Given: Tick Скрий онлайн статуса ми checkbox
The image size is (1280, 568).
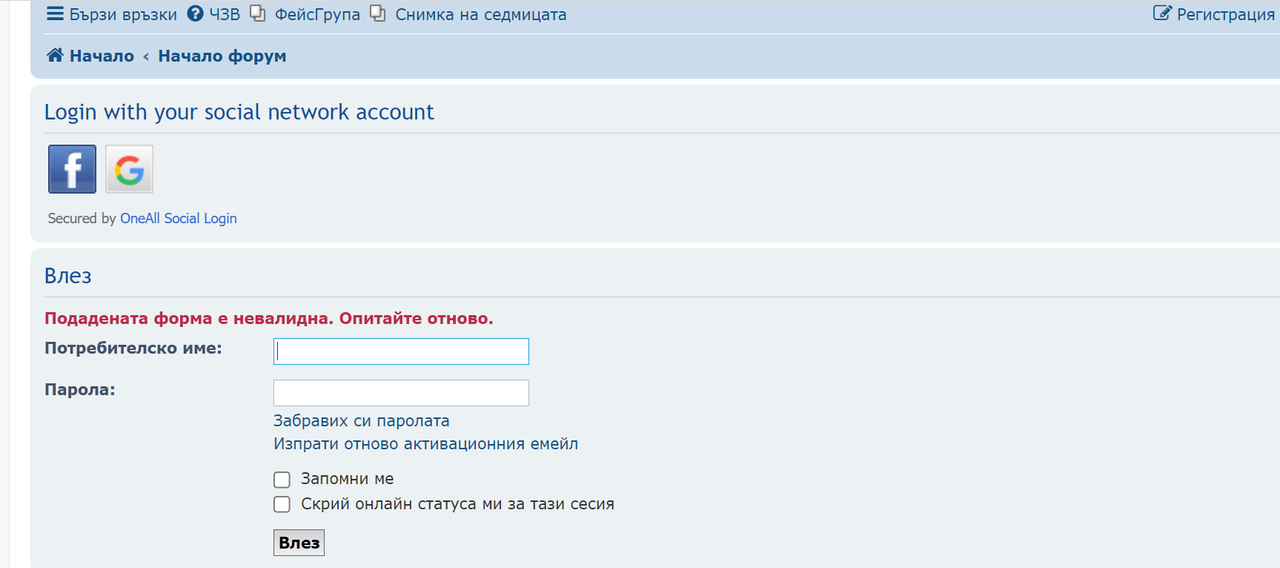Looking at the screenshot, I should click(x=282, y=504).
